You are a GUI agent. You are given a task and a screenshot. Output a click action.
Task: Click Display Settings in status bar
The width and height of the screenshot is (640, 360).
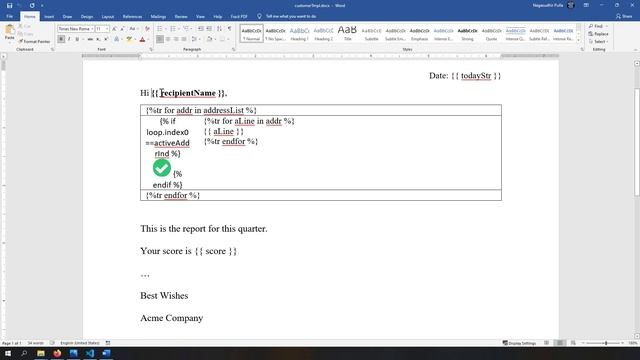(519, 343)
